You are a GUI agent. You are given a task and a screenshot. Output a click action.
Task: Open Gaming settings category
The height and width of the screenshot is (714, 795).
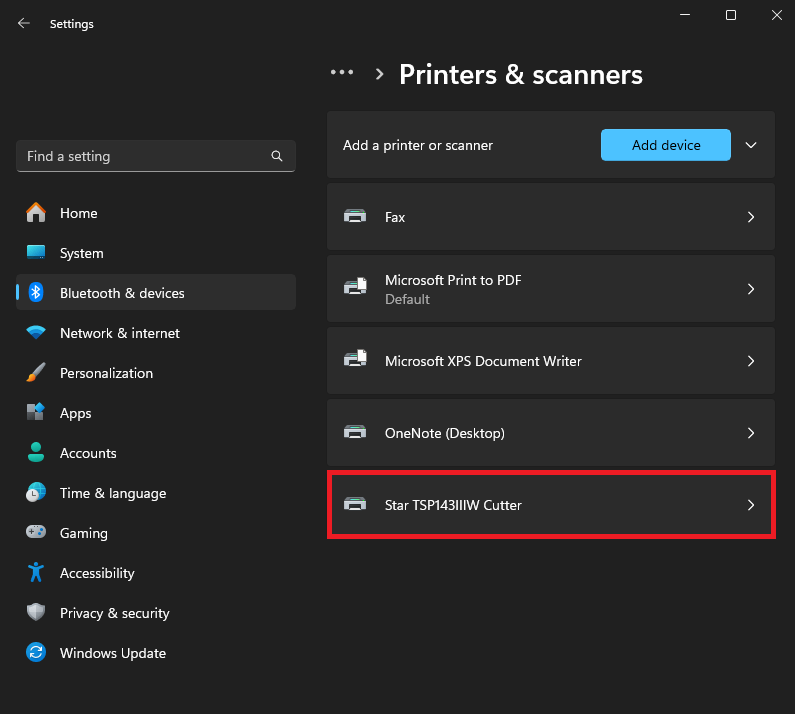pos(156,533)
